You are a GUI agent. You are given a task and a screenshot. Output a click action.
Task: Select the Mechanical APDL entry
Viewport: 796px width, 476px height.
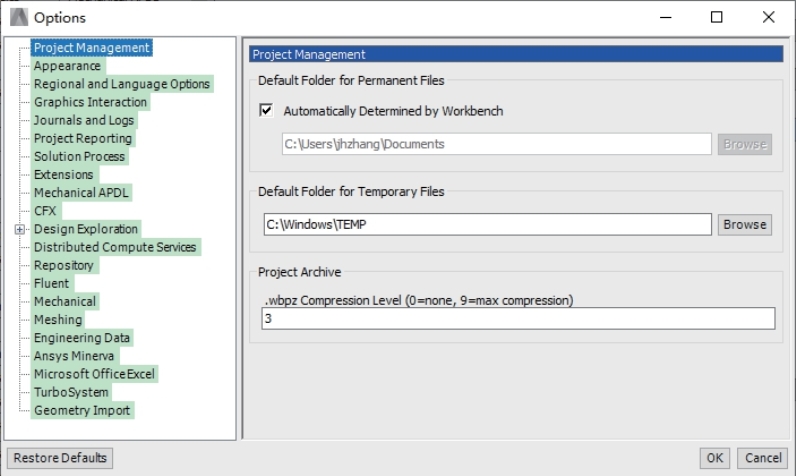pos(81,193)
